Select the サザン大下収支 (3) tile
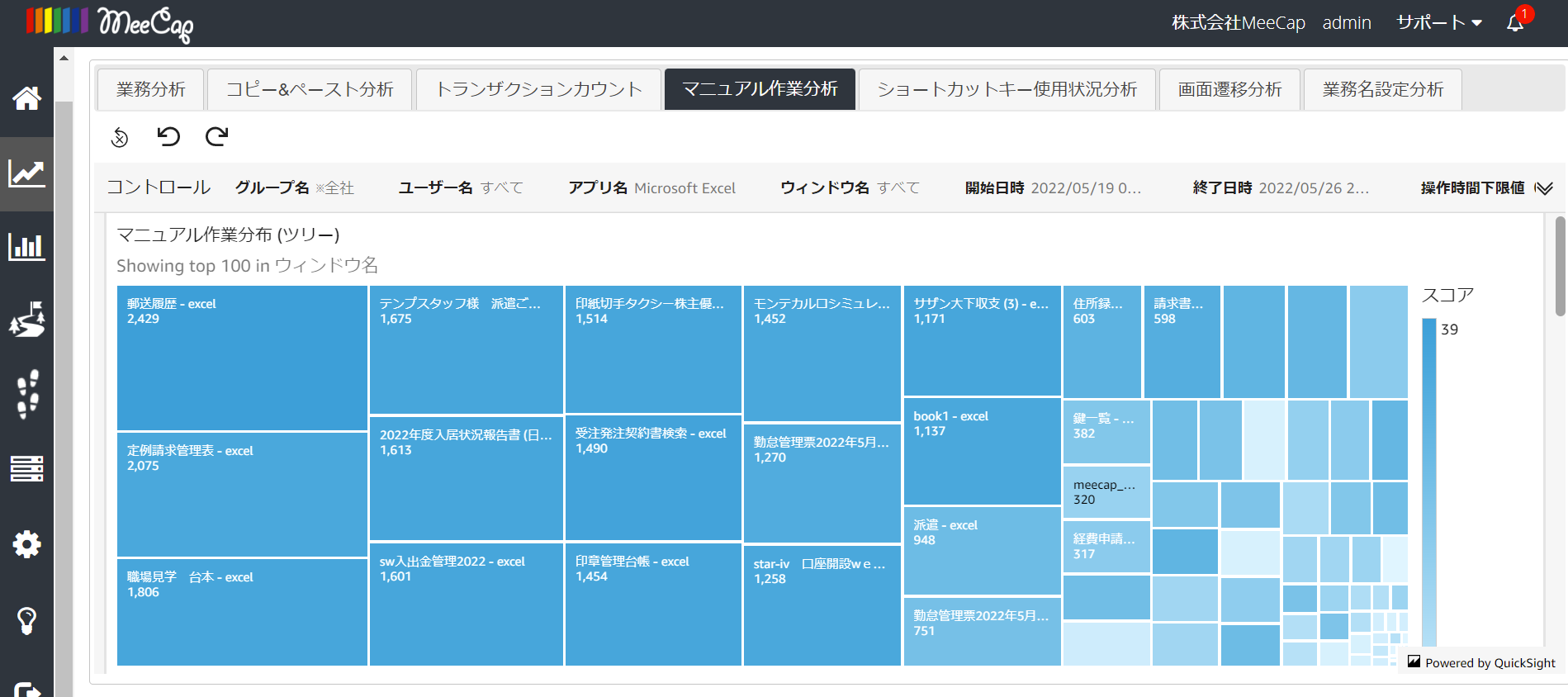The image size is (1568, 697). coord(983,340)
